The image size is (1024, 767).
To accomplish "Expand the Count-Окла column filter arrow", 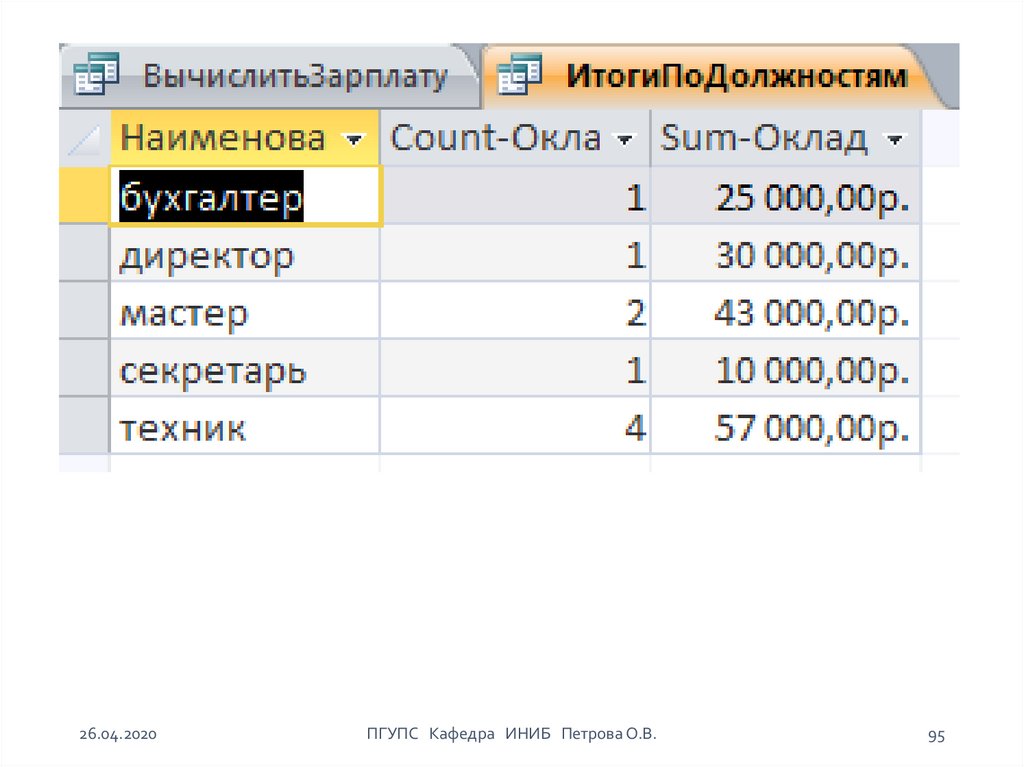I will tap(626, 140).
